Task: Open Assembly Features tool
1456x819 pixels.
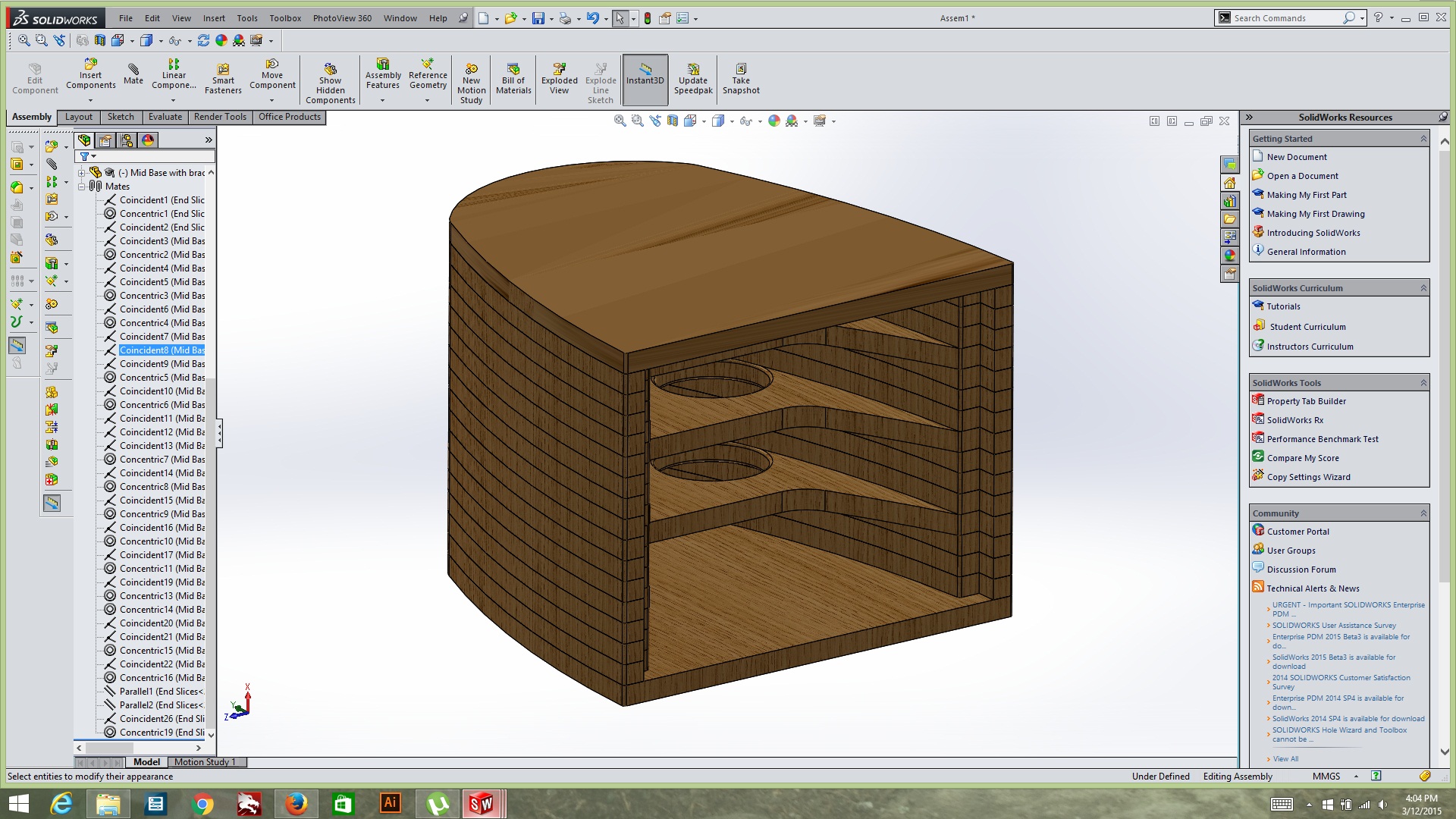Action: (x=383, y=74)
